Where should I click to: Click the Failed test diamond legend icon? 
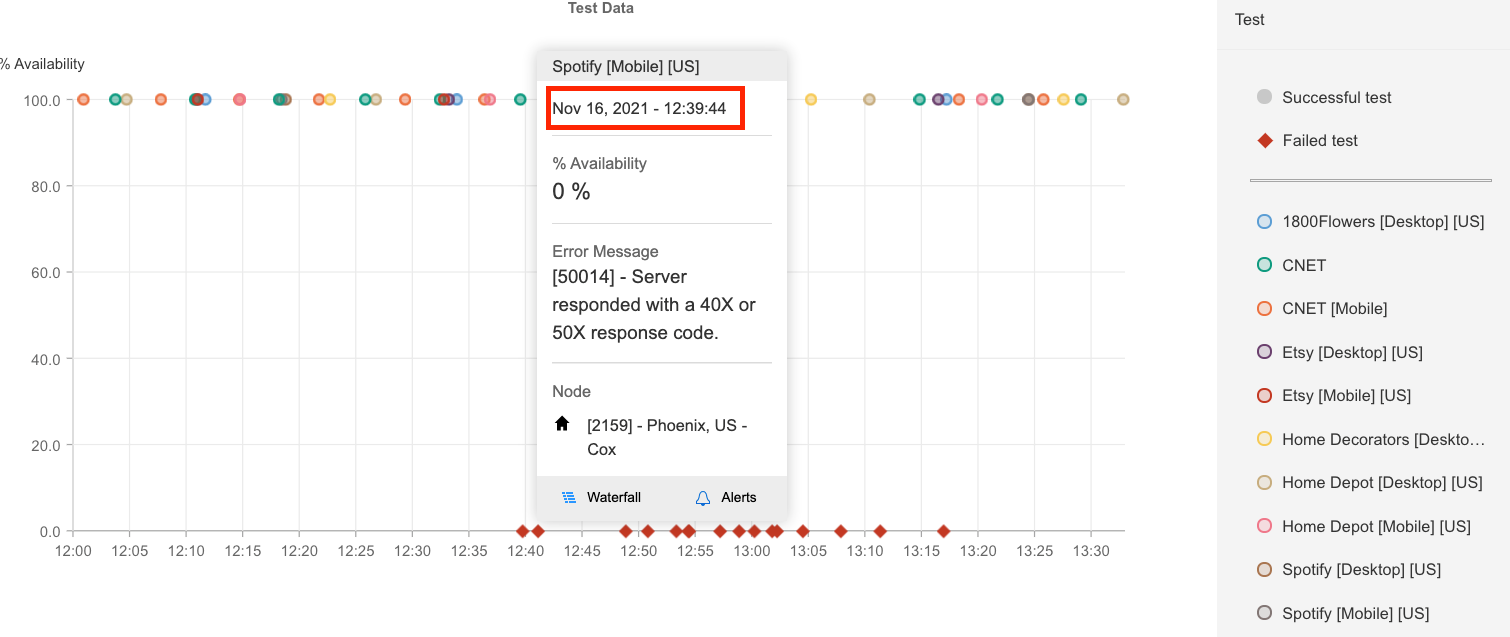click(1264, 141)
